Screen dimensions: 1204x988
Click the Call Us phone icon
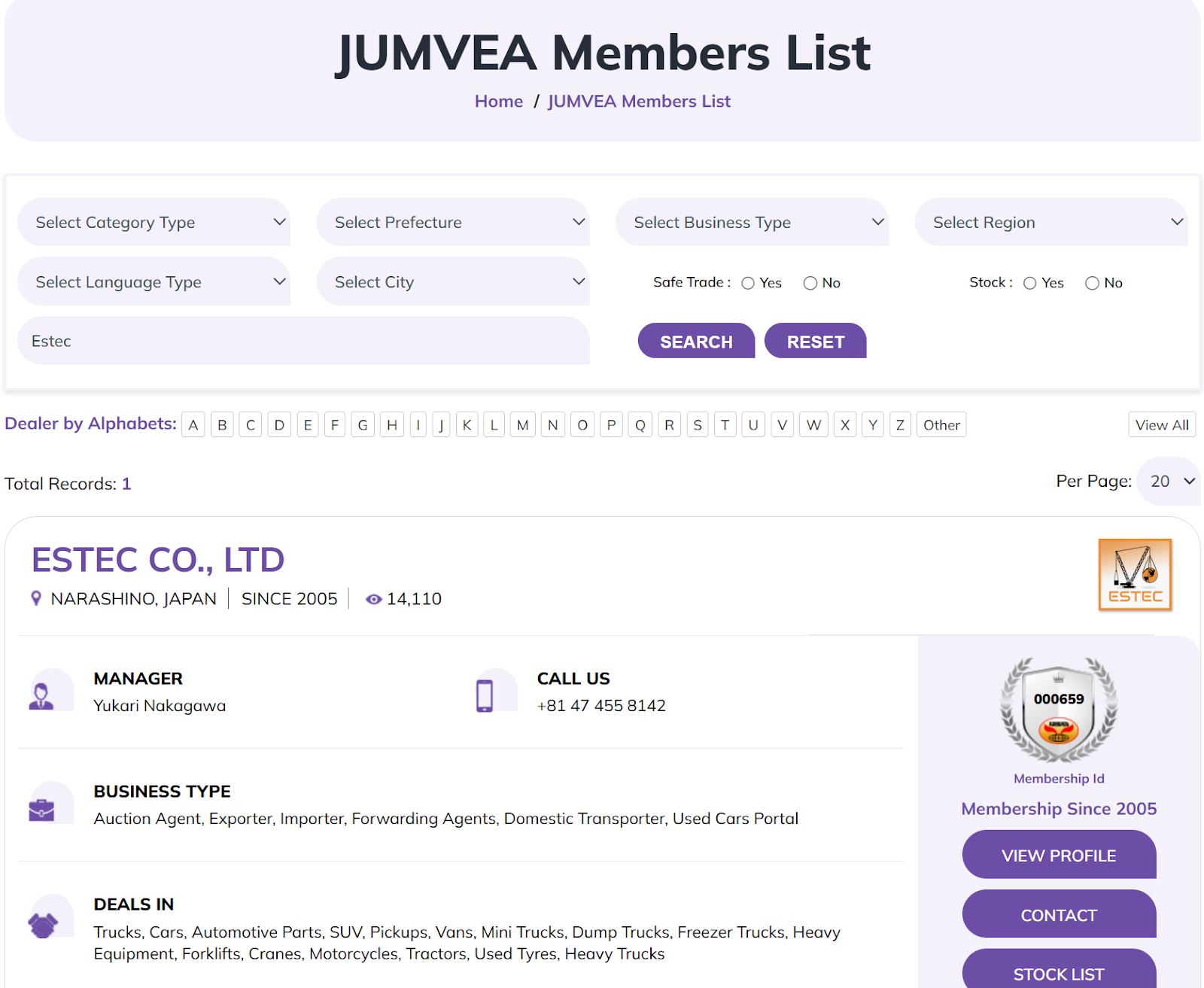(x=485, y=695)
